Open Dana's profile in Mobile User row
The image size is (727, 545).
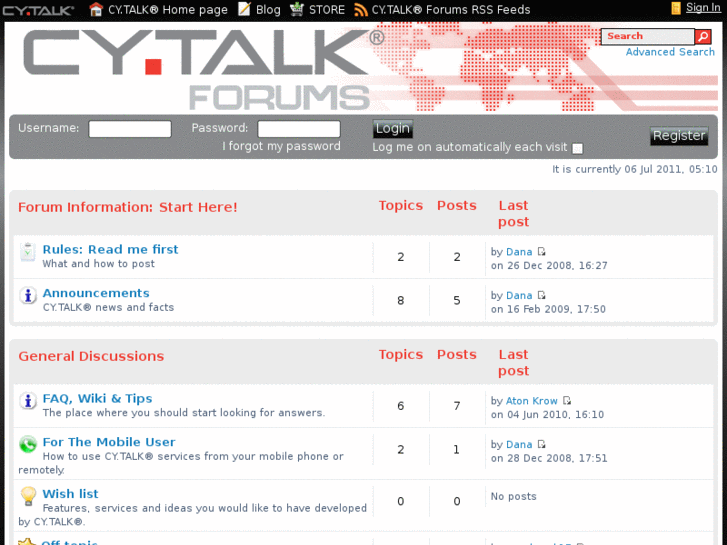(x=519, y=444)
